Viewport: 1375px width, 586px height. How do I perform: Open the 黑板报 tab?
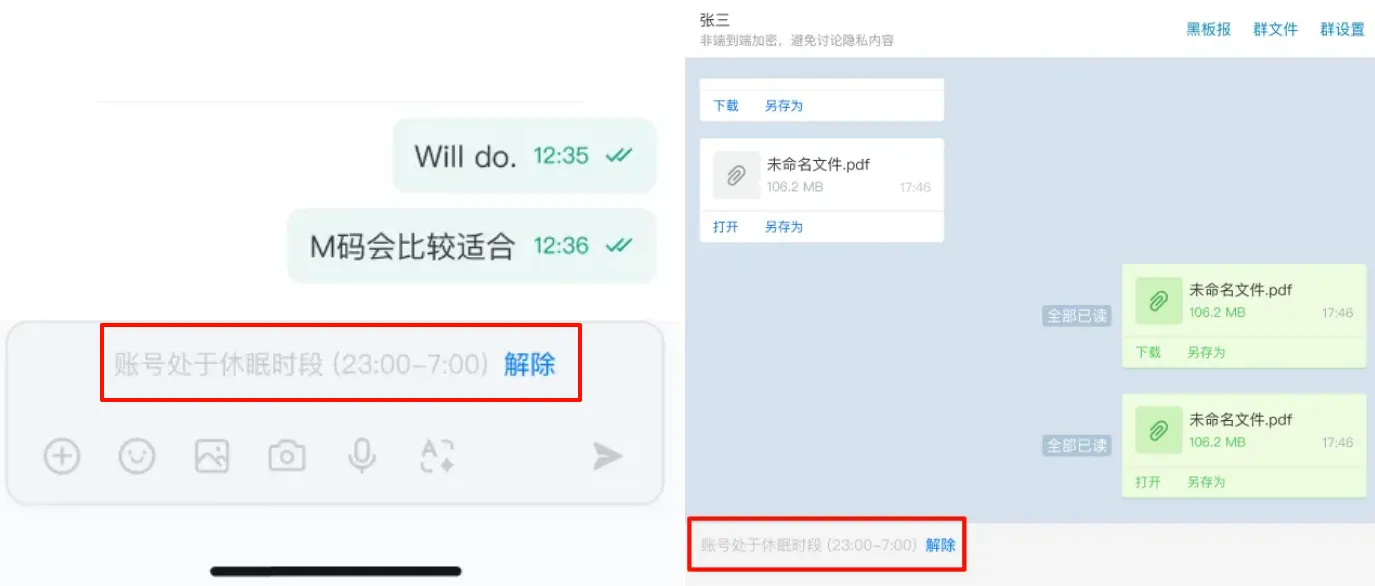[1209, 29]
